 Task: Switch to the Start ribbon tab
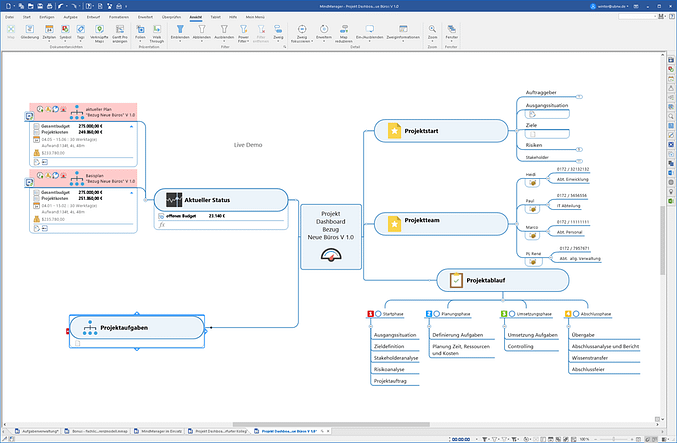(x=27, y=17)
